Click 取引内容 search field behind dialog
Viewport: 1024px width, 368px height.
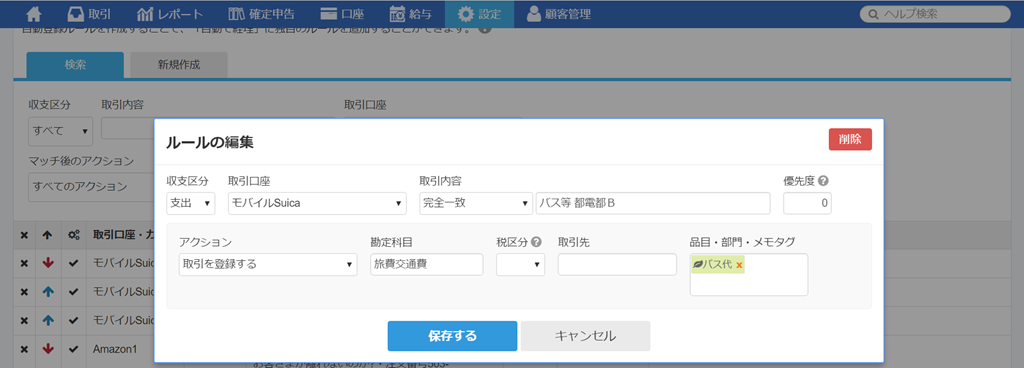tap(127, 129)
